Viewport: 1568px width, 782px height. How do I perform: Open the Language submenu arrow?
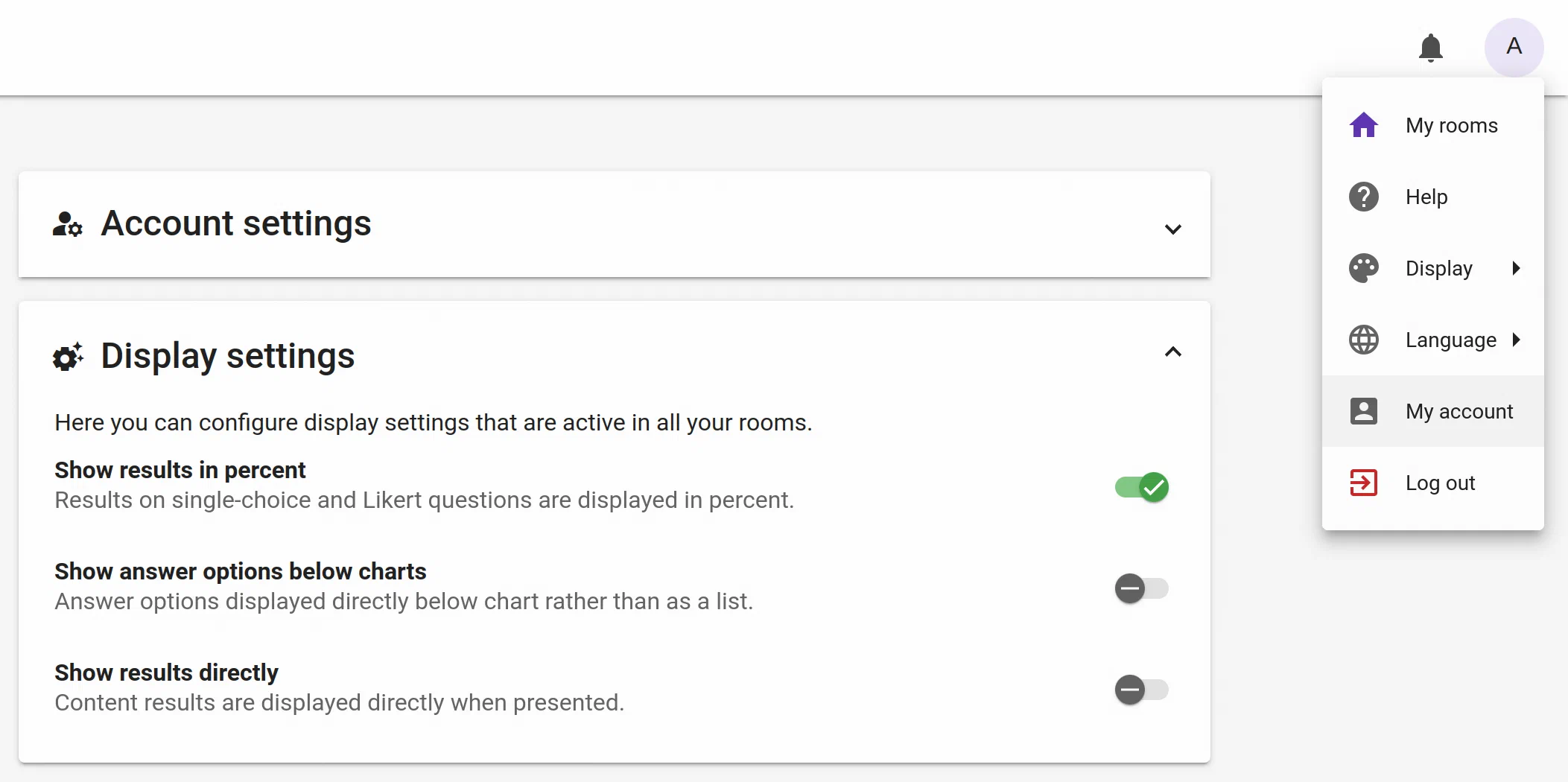[x=1516, y=340]
